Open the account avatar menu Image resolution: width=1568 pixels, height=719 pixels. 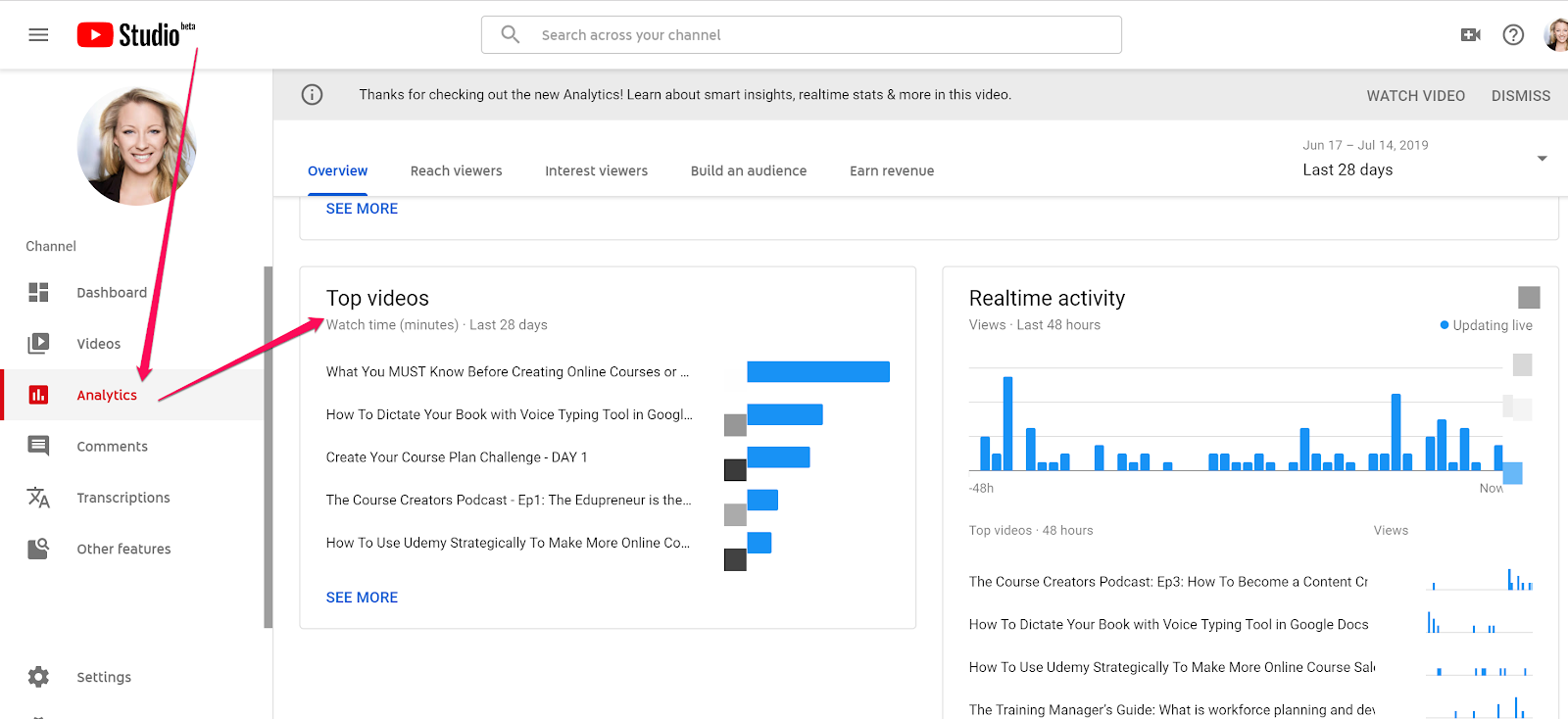pos(1555,35)
